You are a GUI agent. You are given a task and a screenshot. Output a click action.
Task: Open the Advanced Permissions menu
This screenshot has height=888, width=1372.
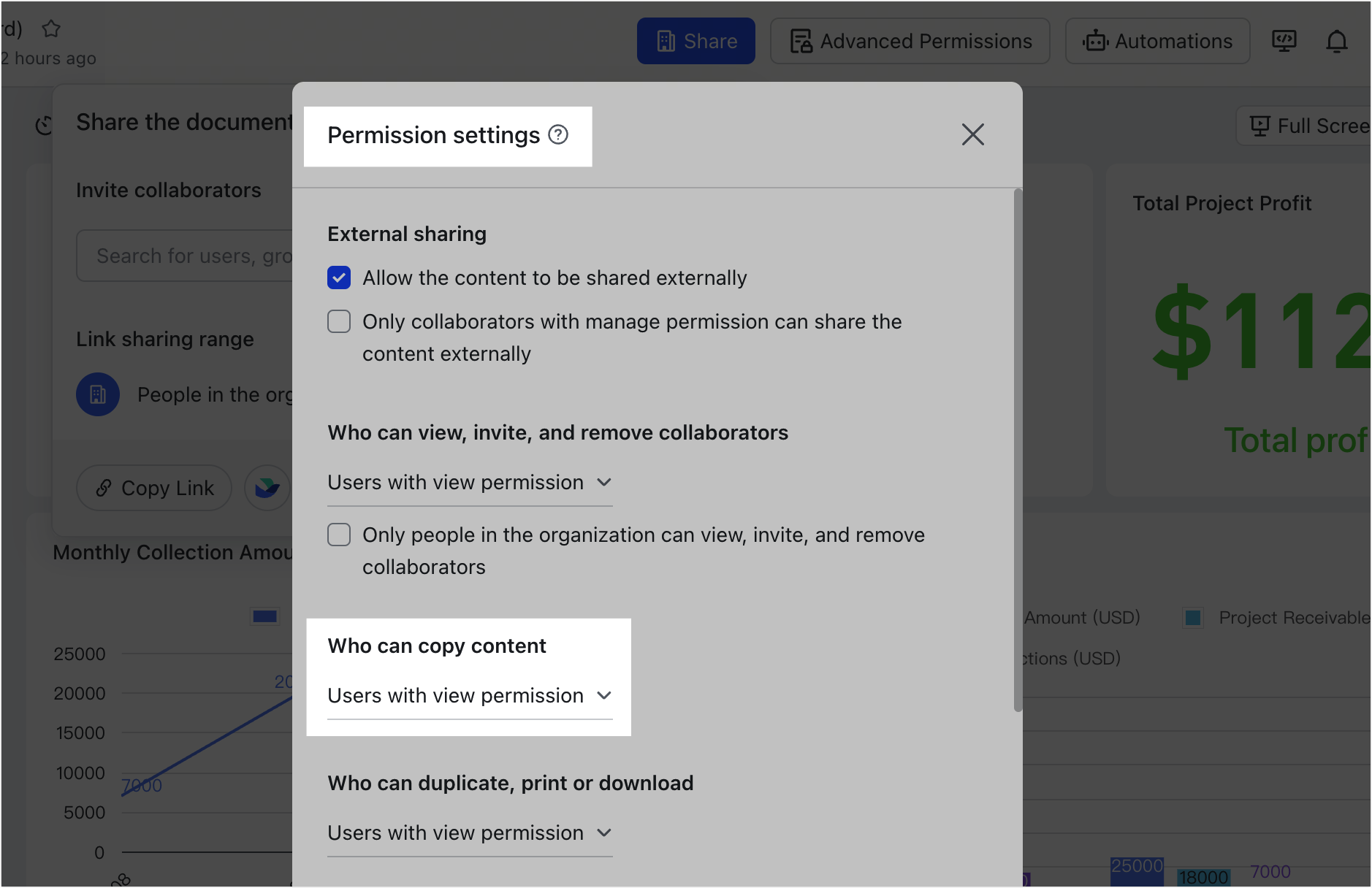click(910, 41)
